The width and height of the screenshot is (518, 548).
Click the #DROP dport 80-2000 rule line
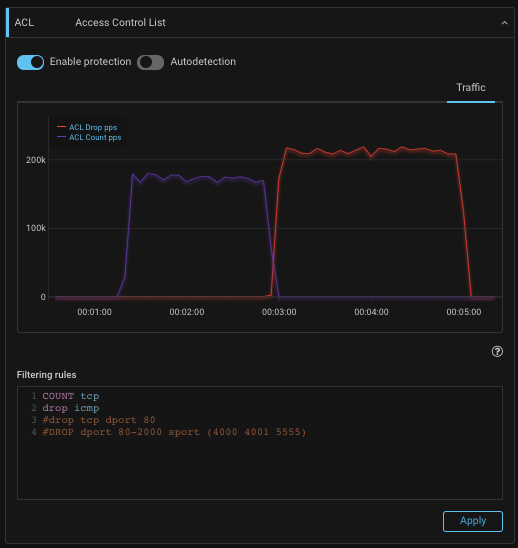[x=174, y=432]
